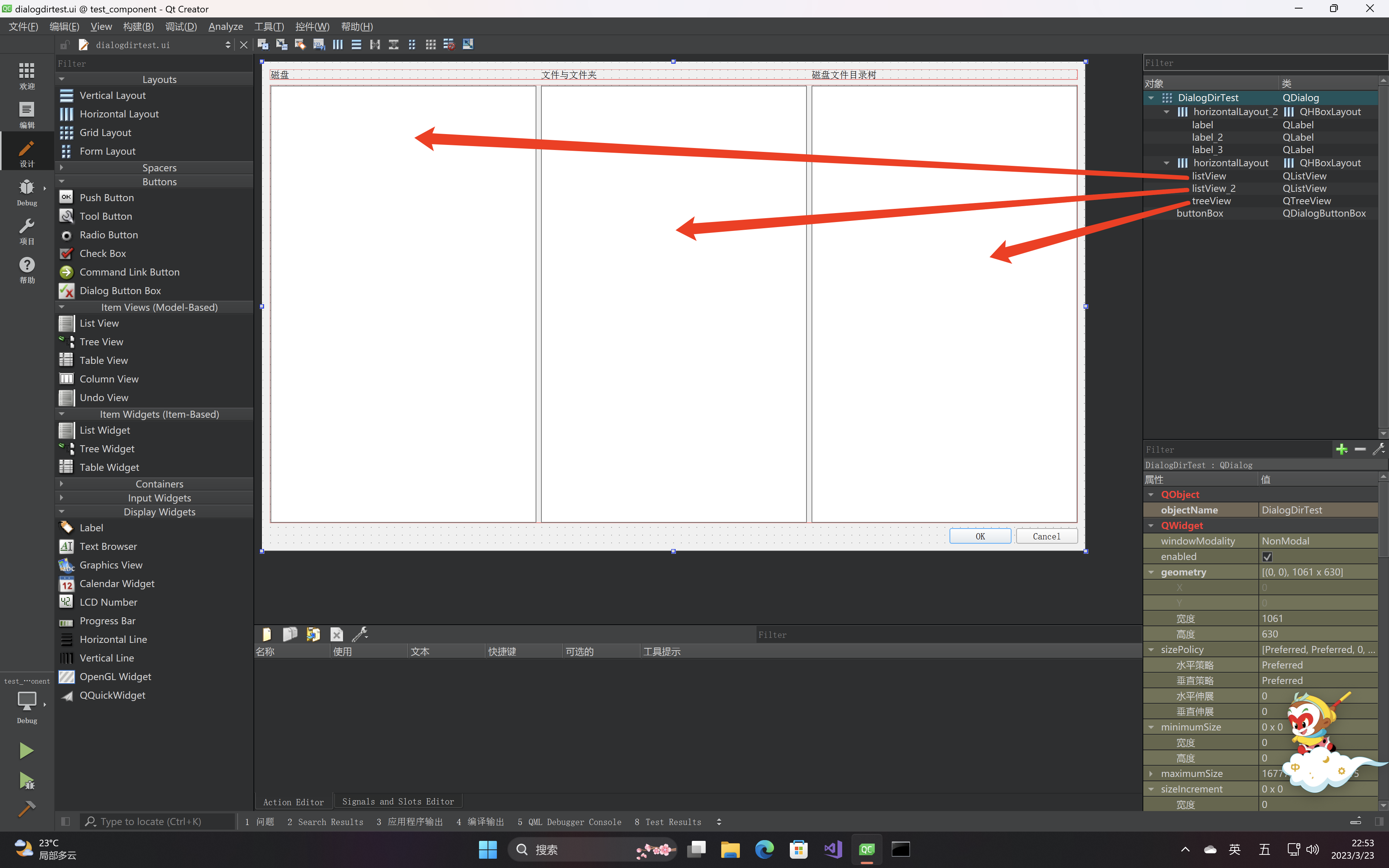Open Windows Start menu
Image resolution: width=1389 pixels, height=868 pixels.
488,849
